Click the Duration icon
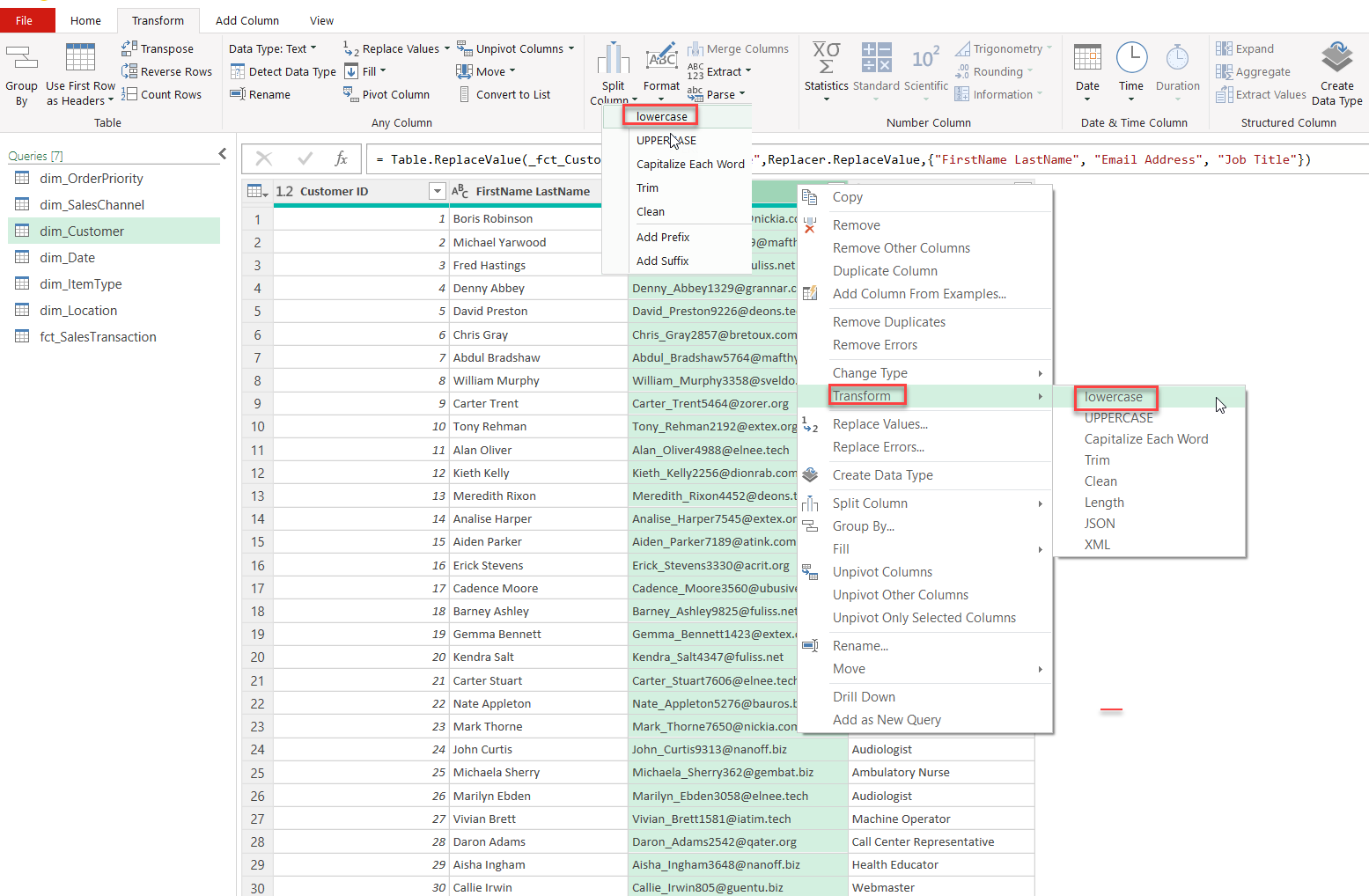The image size is (1369, 896). click(x=1177, y=58)
